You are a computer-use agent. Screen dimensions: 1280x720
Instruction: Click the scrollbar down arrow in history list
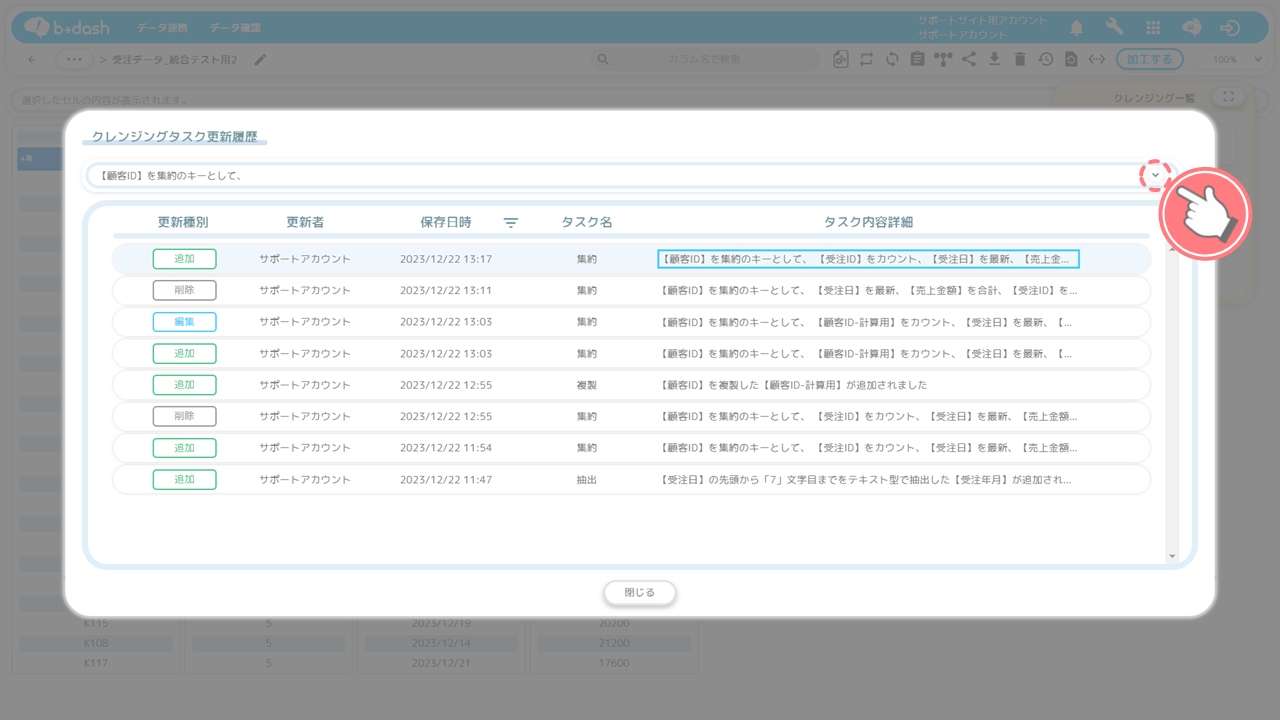tap(1171, 555)
